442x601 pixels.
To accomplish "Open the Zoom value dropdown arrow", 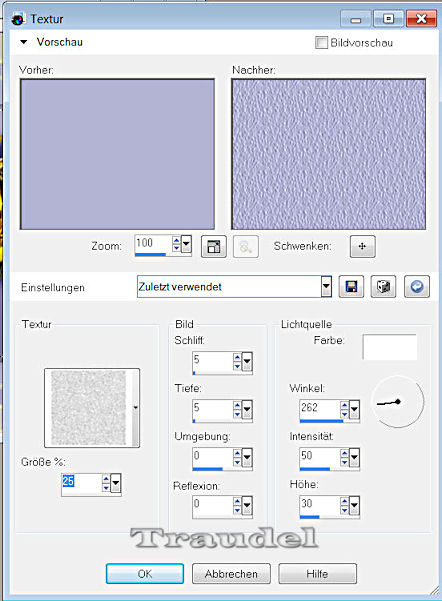I will 186,244.
